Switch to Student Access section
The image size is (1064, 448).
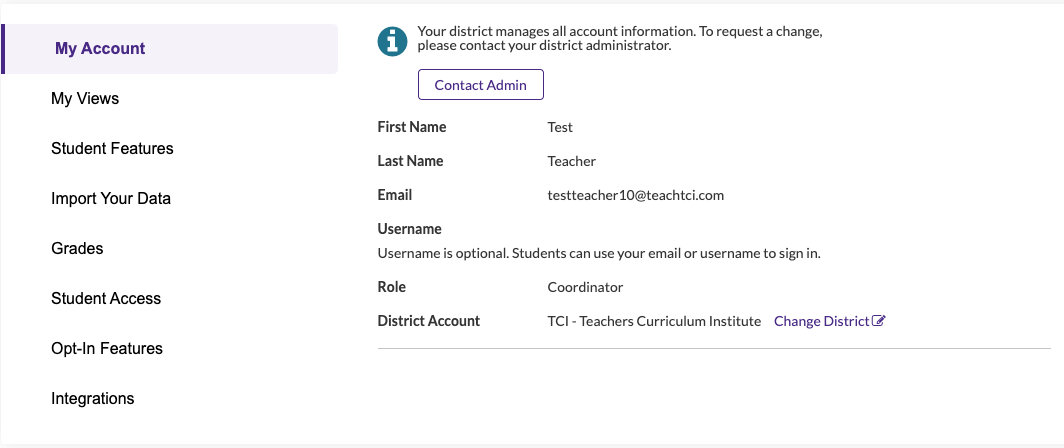click(x=106, y=298)
